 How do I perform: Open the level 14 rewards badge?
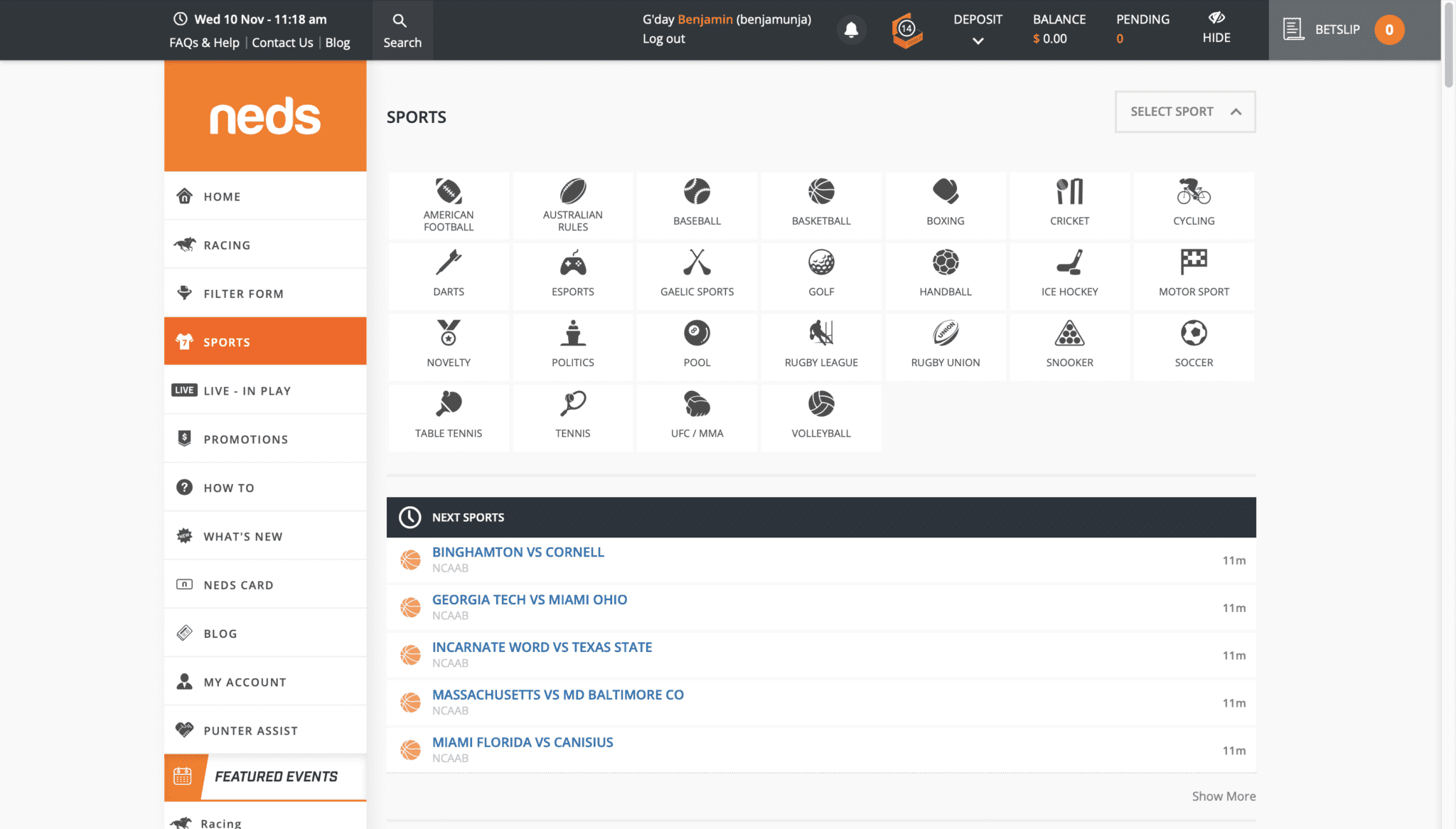click(x=907, y=31)
